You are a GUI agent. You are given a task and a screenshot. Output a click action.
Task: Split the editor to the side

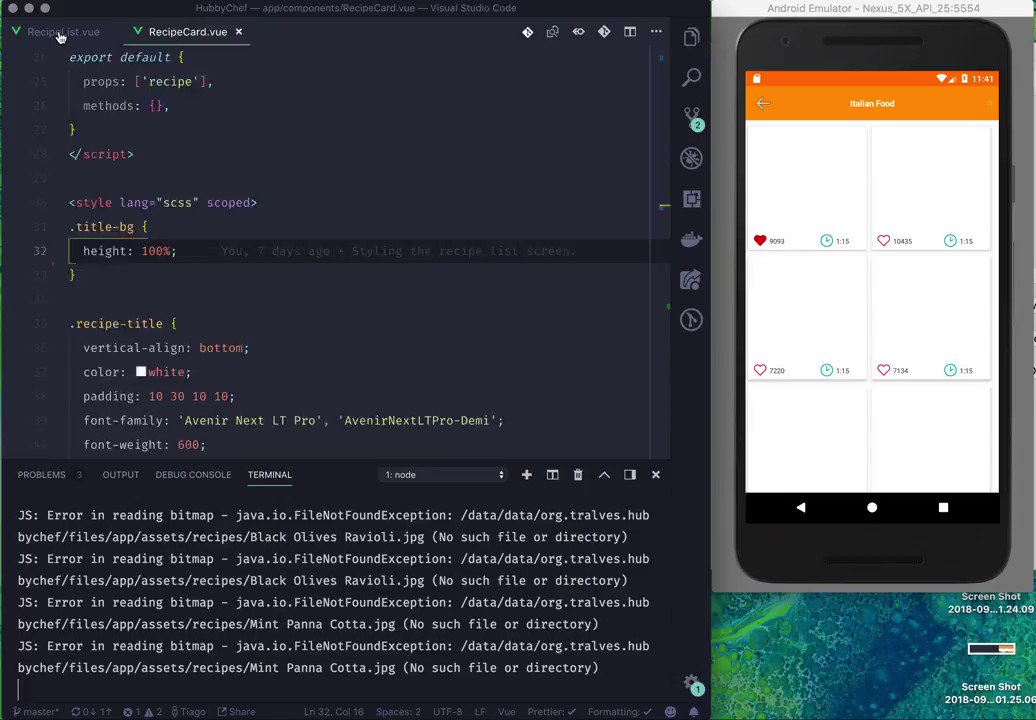630,32
